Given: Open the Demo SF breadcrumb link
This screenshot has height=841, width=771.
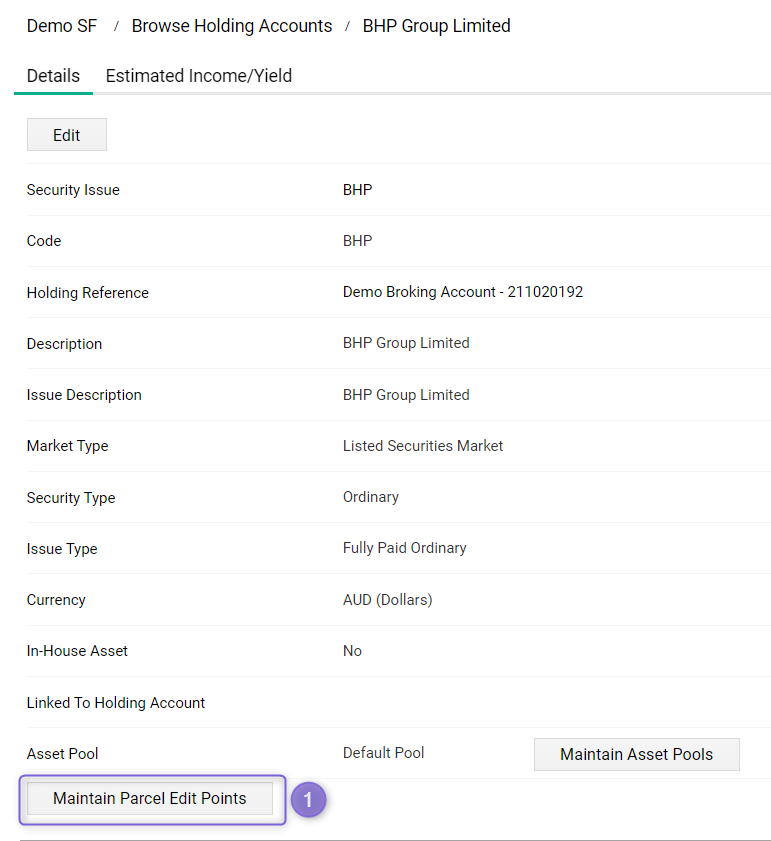Looking at the screenshot, I should (62, 26).
